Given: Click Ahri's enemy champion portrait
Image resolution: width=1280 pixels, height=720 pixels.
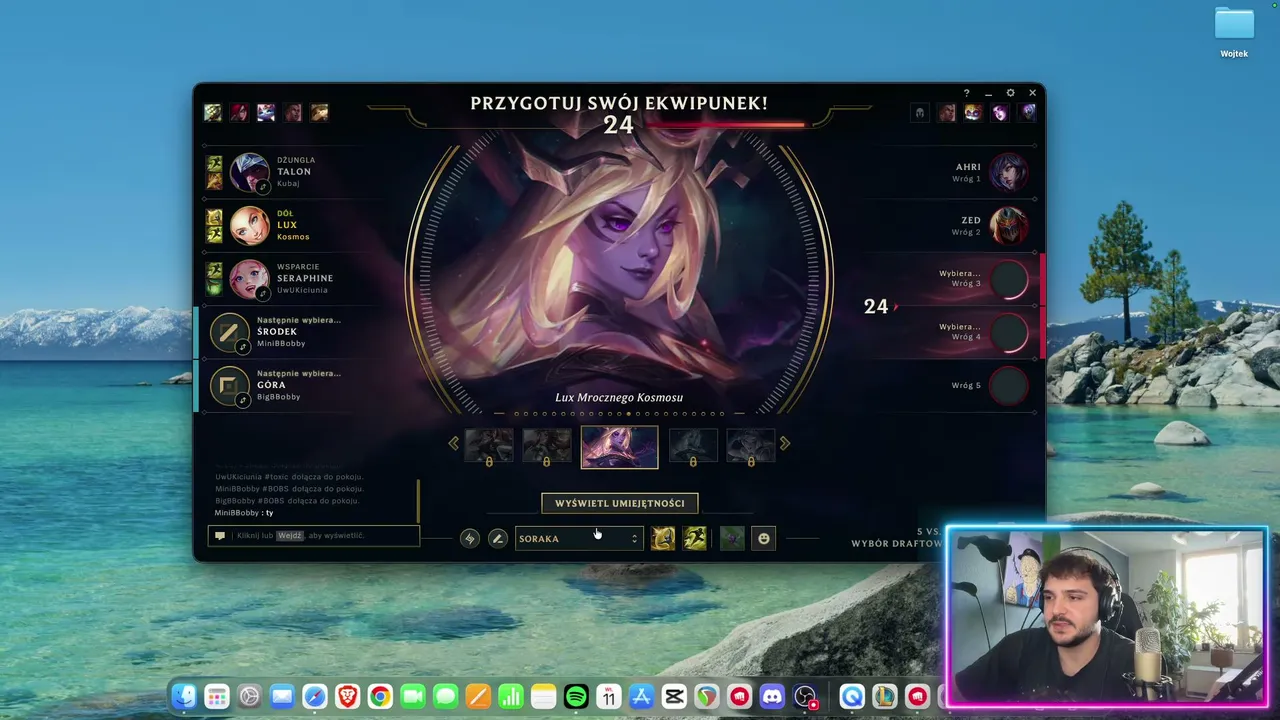Looking at the screenshot, I should [1008, 172].
